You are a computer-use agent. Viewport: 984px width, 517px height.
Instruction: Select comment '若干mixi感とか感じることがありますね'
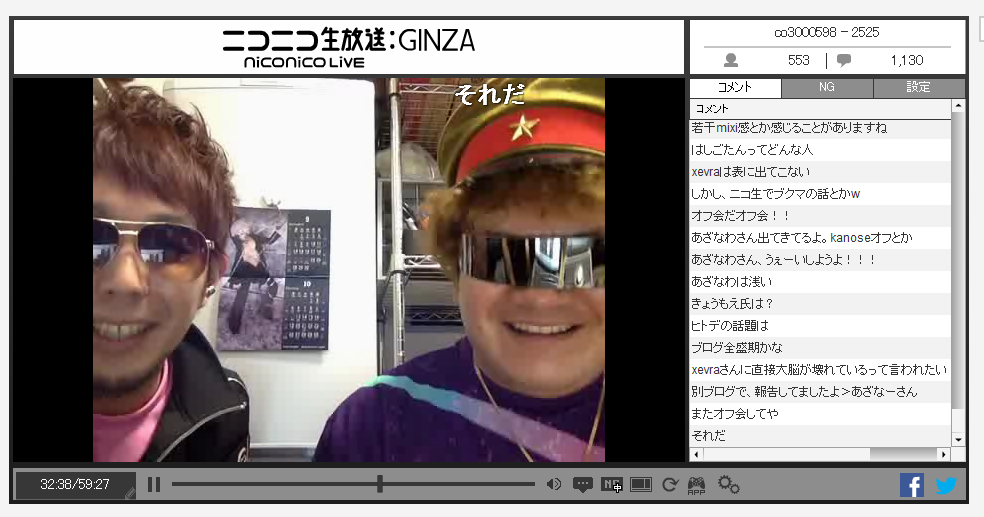click(820, 128)
